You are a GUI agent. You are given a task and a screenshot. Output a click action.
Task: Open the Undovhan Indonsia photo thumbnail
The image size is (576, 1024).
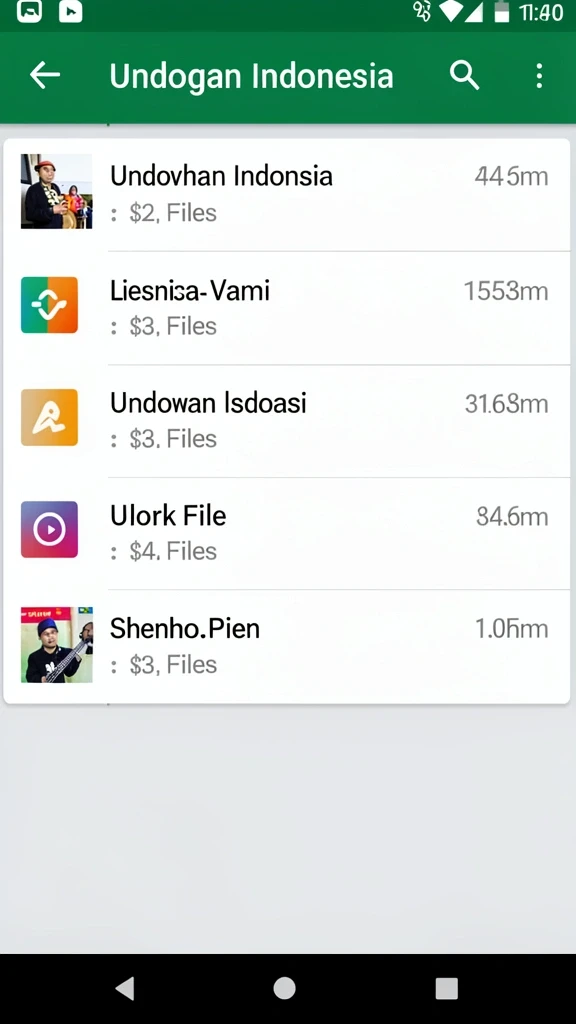pyautogui.click(x=56, y=191)
